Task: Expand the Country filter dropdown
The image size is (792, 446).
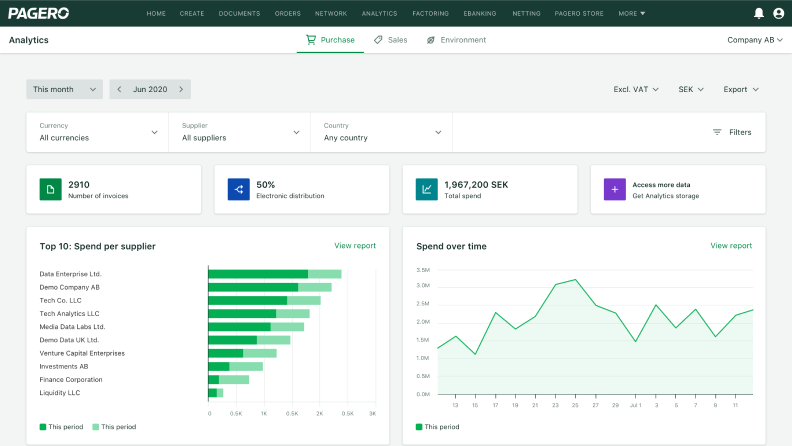Action: [382, 132]
